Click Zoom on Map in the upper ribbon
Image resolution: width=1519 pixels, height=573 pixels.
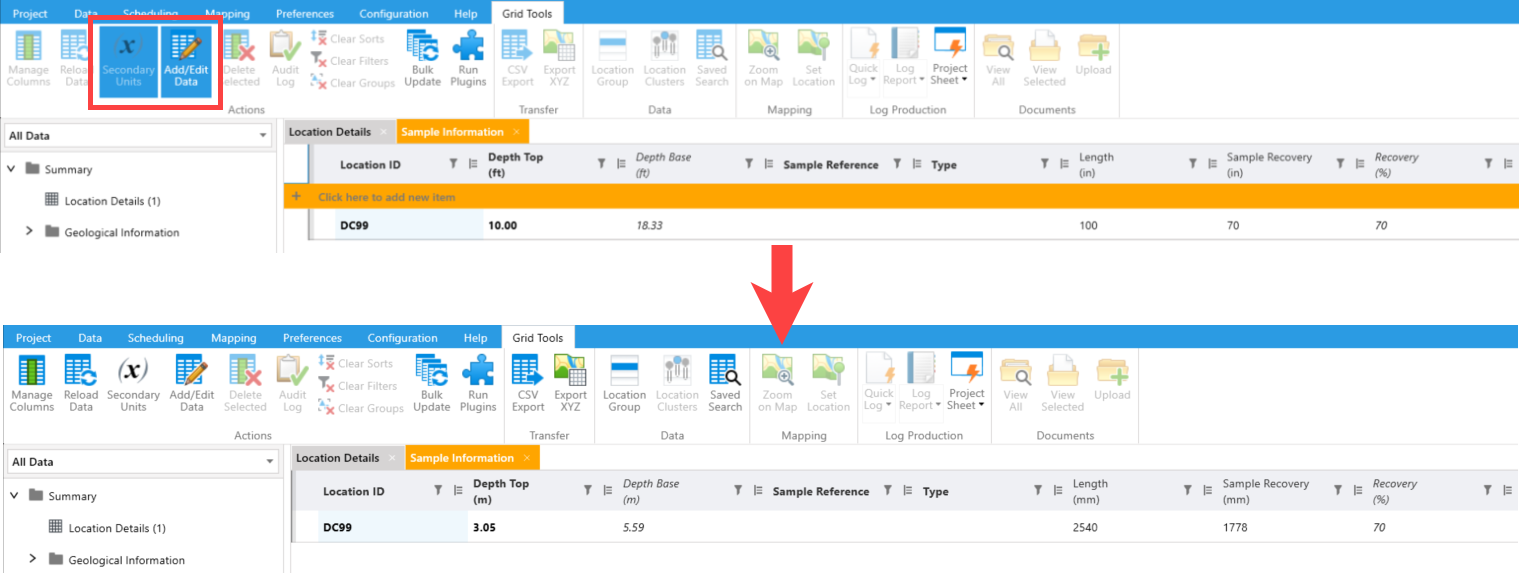pyautogui.click(x=763, y=59)
